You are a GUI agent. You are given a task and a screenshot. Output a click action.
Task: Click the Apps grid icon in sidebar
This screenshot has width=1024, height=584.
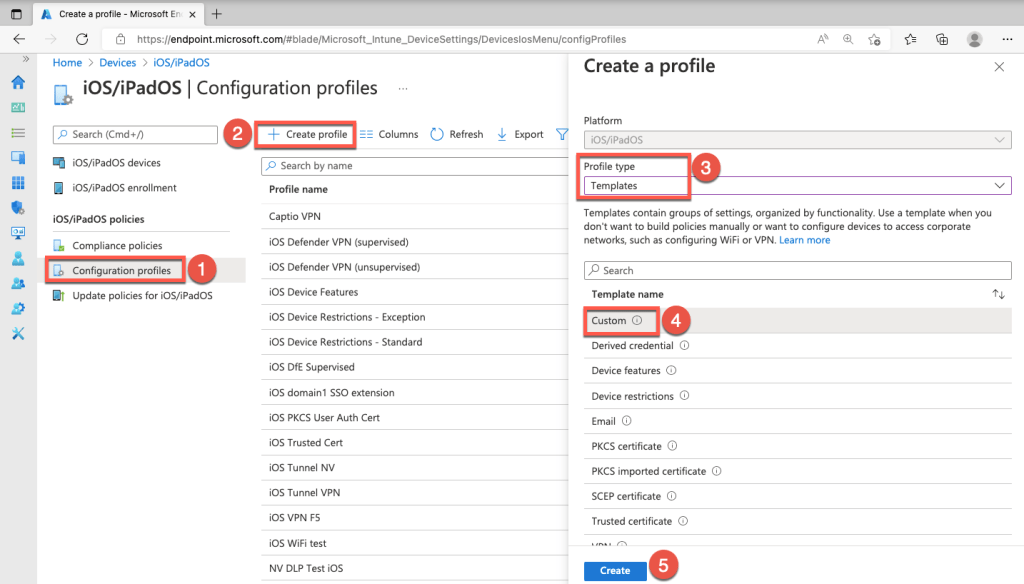(x=17, y=182)
